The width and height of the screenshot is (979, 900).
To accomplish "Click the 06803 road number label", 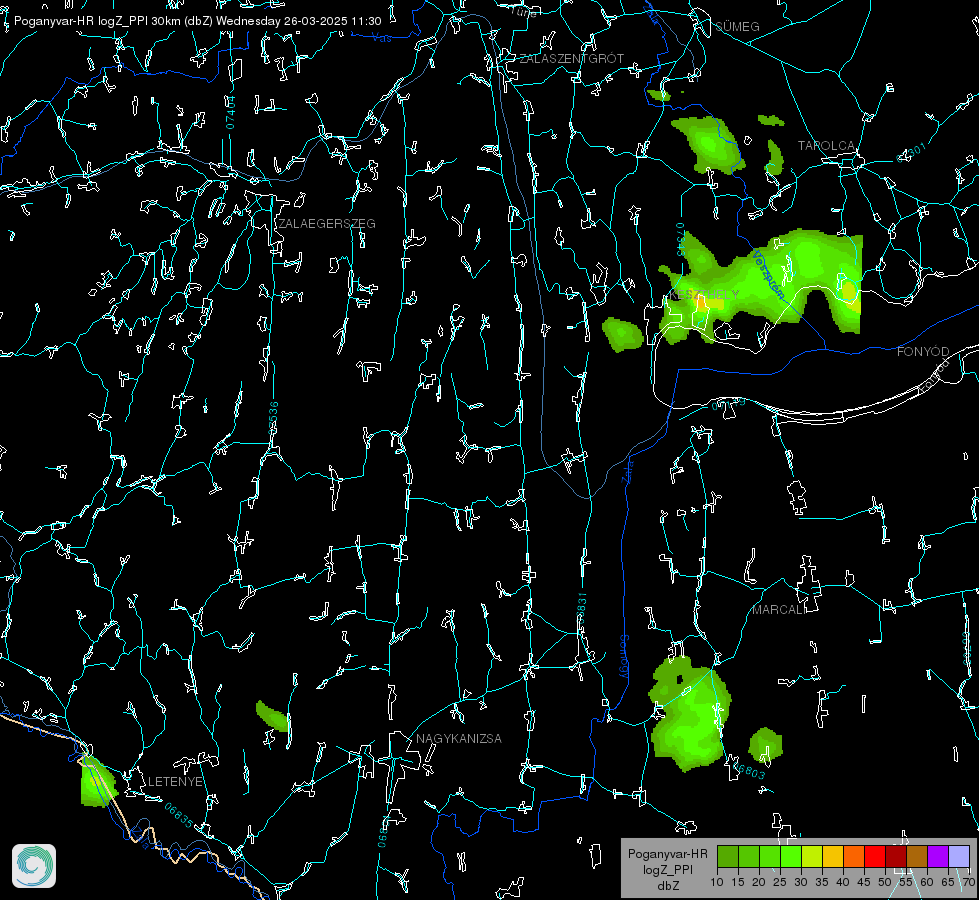I will (x=749, y=770).
